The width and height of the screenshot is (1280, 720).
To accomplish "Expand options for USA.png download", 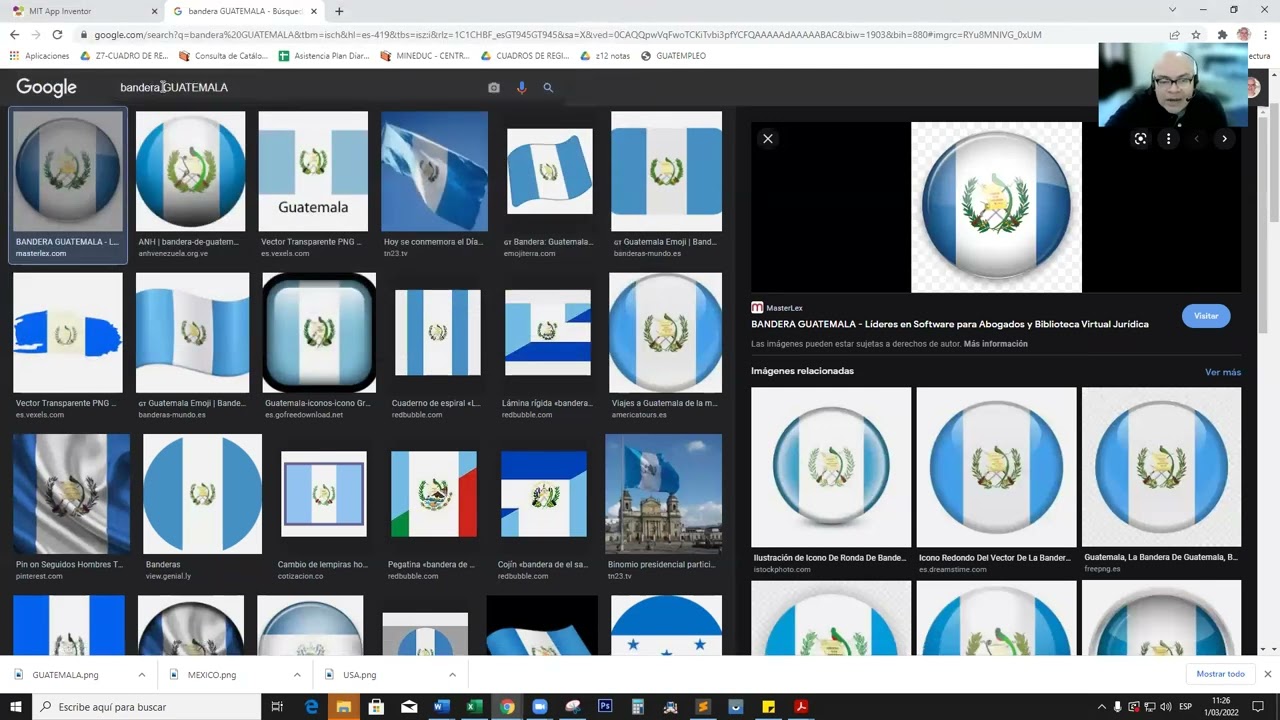I will [x=452, y=675].
